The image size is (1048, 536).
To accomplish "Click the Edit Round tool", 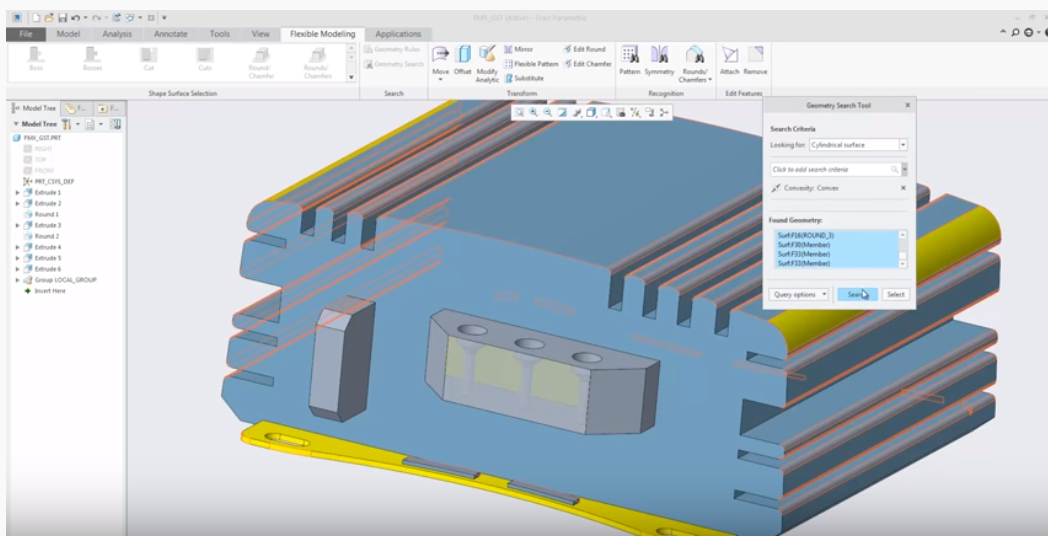I will pos(585,49).
